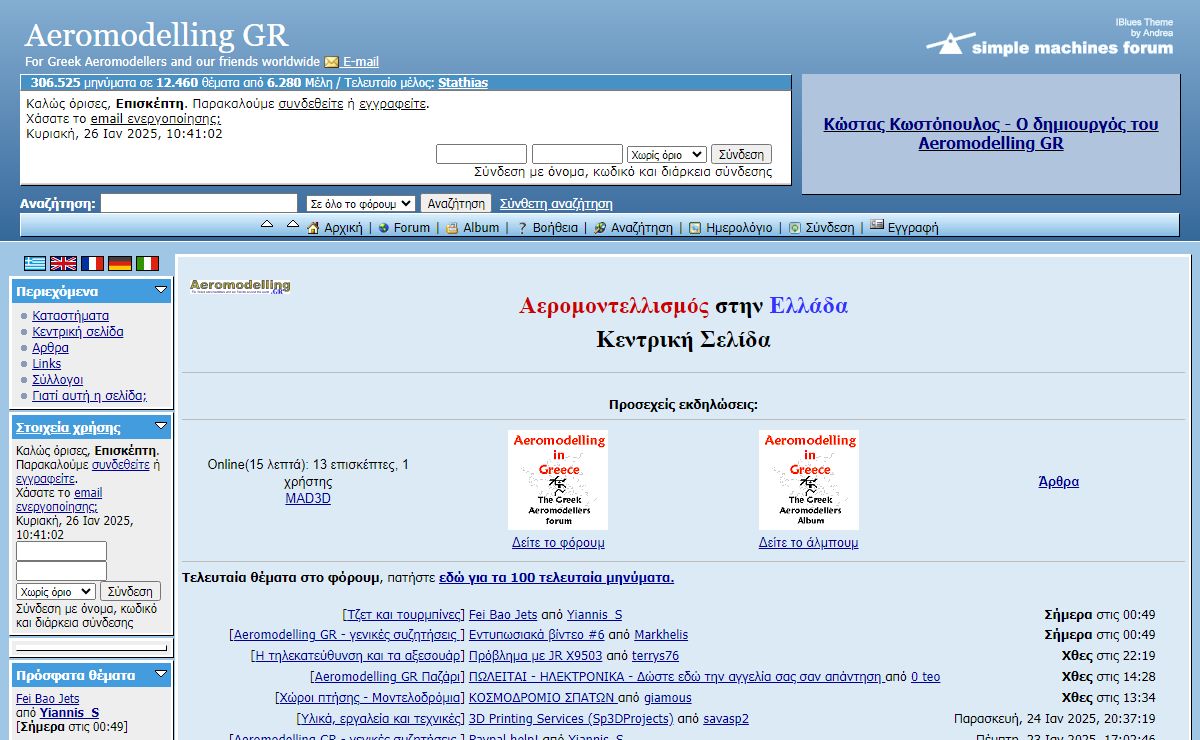The height and width of the screenshot is (740, 1200).
Task: Click the first collapse arrow in navigation bar
Action: click(267, 224)
